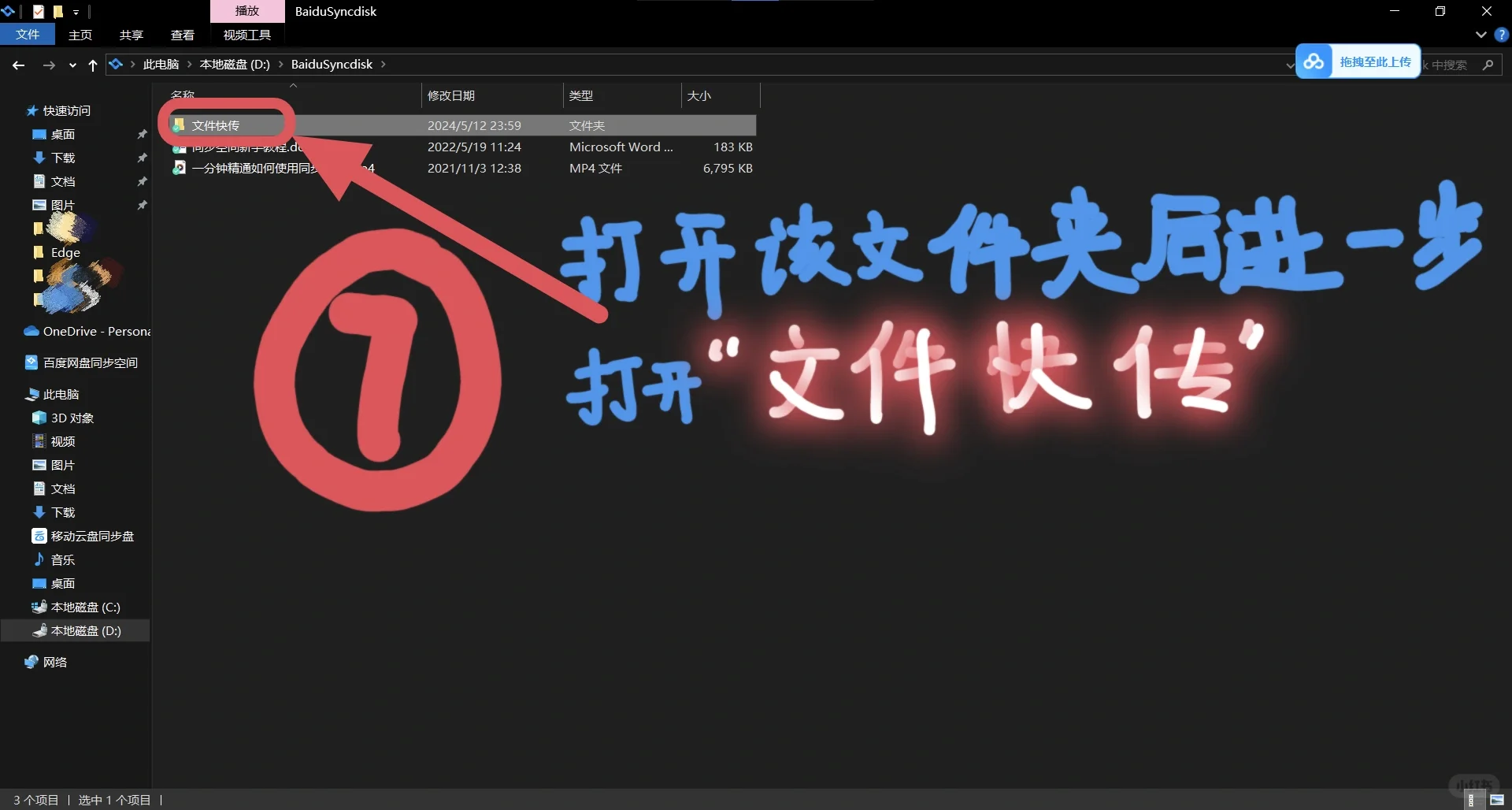Switch to large thumbnails view in status bar
The height and width of the screenshot is (810, 1512).
(1497, 800)
